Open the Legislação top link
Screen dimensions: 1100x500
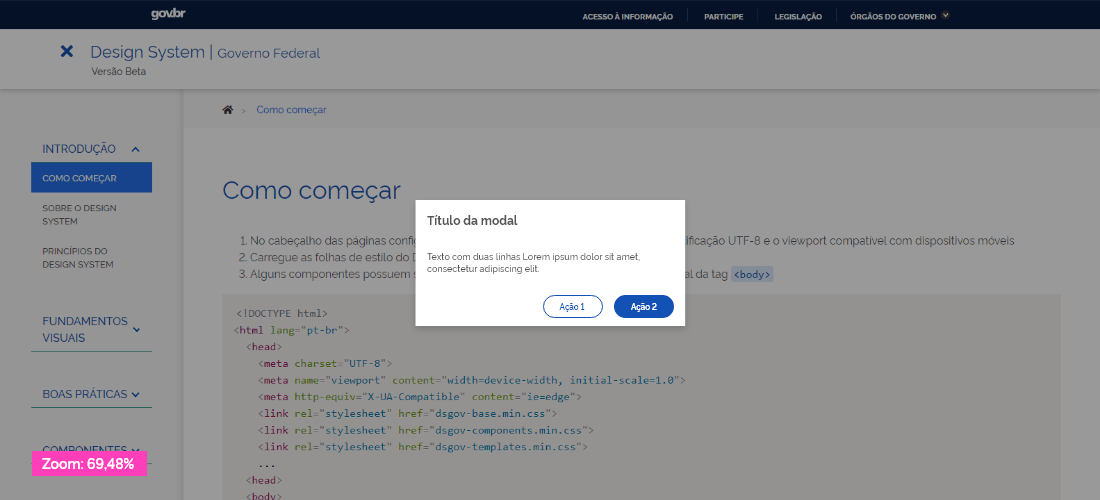(x=798, y=16)
